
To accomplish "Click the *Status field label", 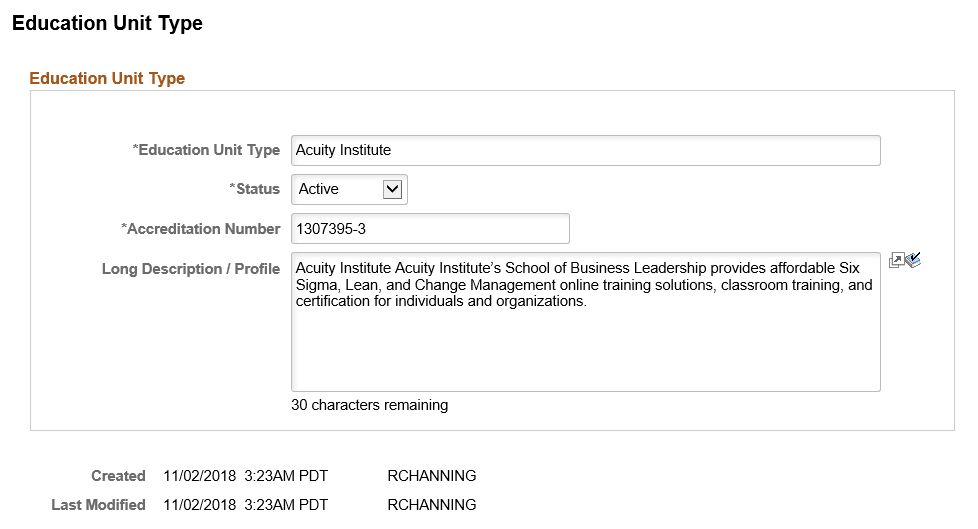I will [x=255, y=189].
